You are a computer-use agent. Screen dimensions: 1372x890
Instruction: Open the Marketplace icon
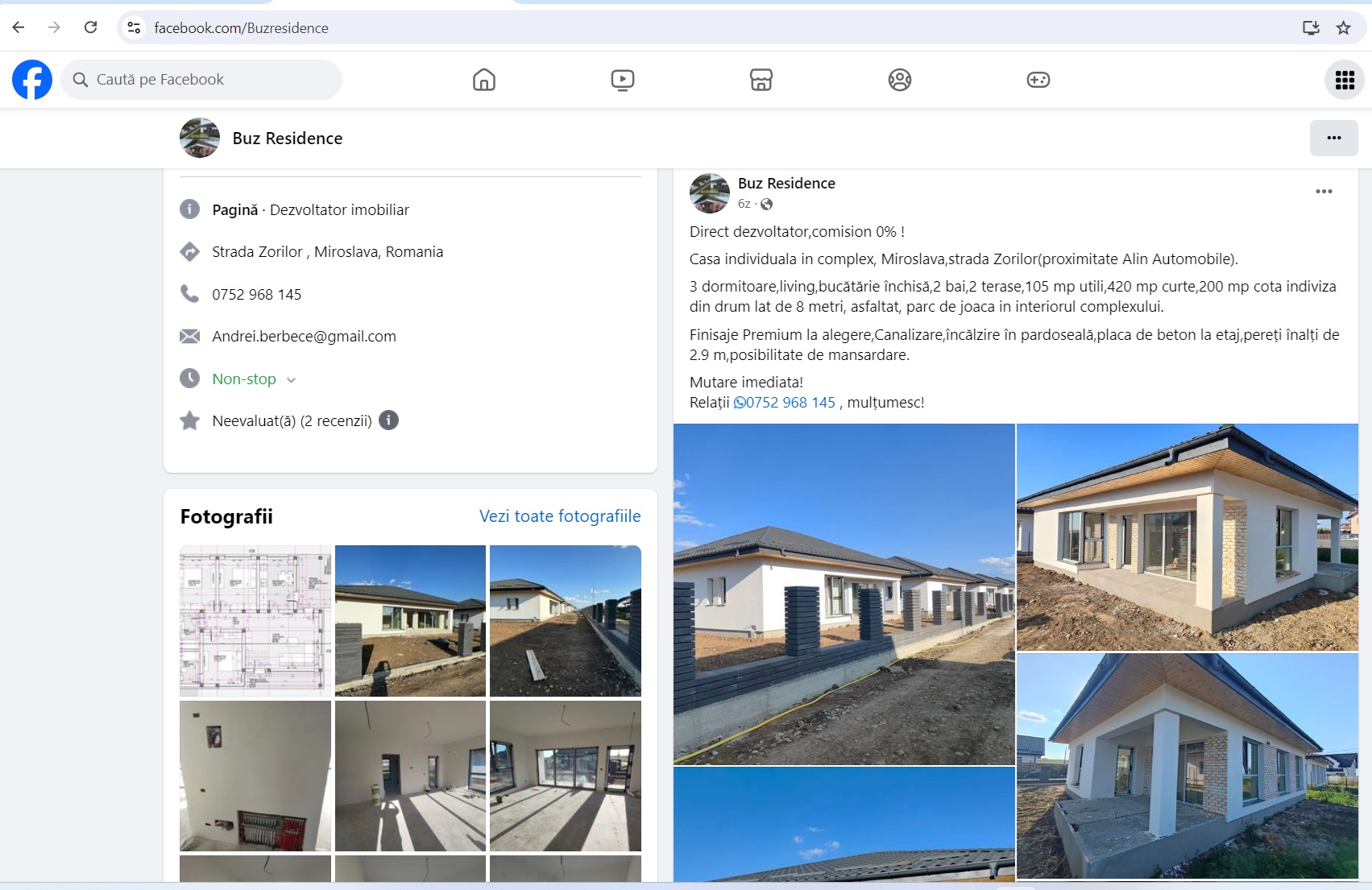[761, 80]
